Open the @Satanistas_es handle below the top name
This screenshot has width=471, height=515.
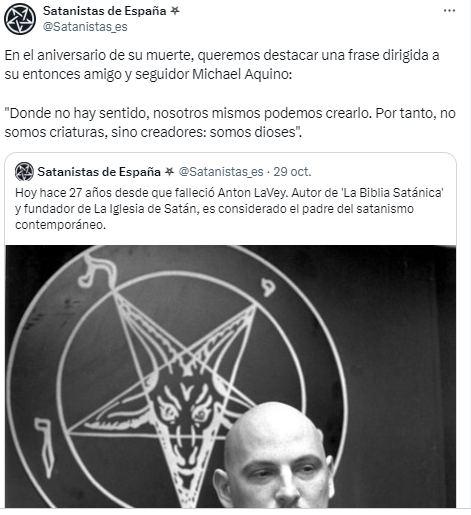coord(85,27)
